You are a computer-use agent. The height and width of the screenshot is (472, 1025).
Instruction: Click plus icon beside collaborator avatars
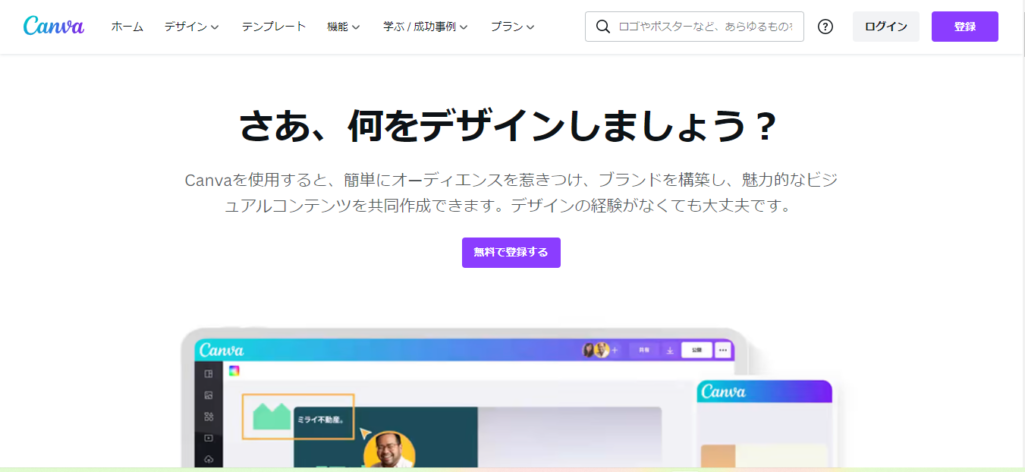[x=614, y=350]
